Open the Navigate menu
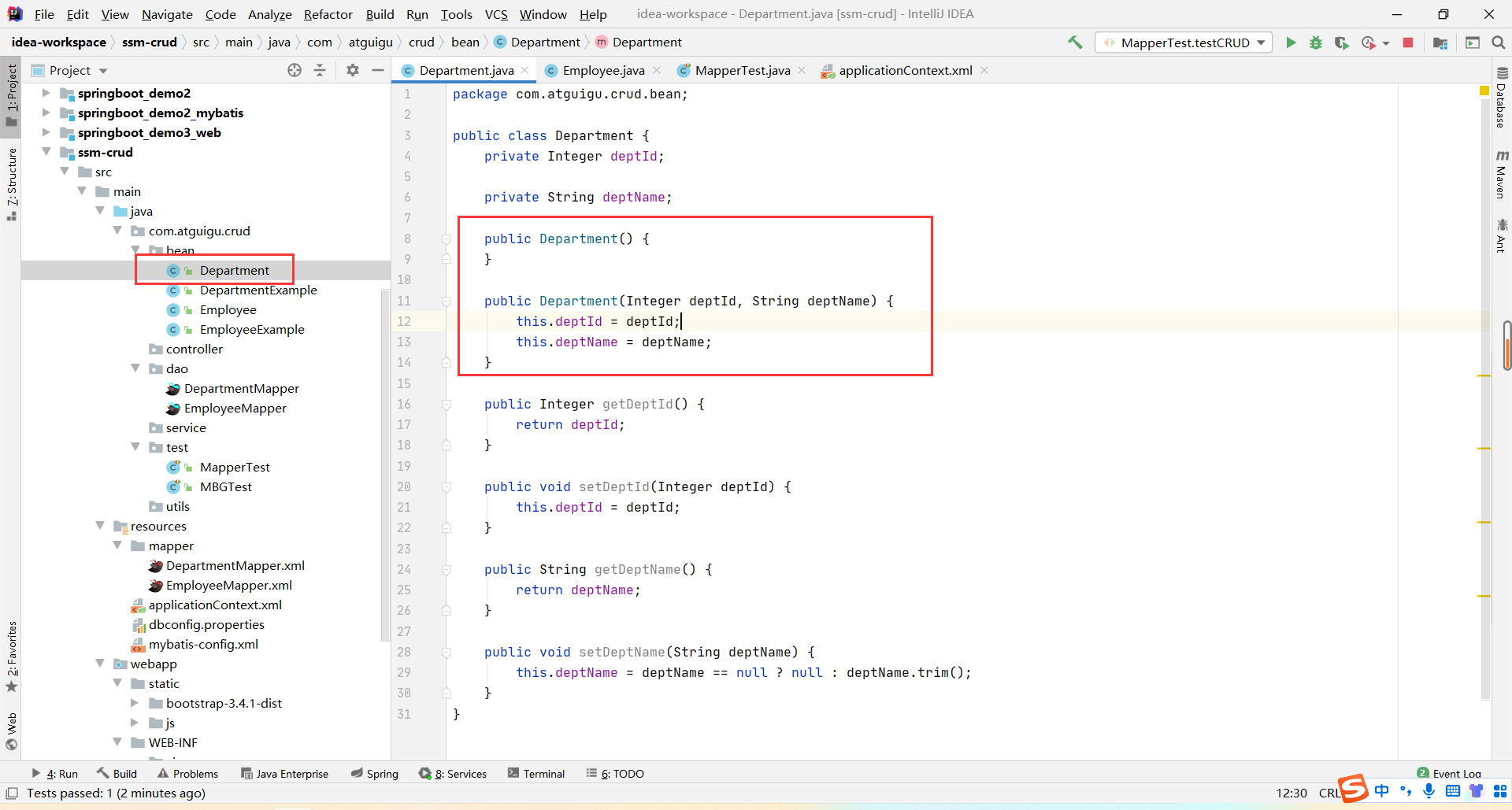The height and width of the screenshot is (810, 1512). click(x=167, y=14)
